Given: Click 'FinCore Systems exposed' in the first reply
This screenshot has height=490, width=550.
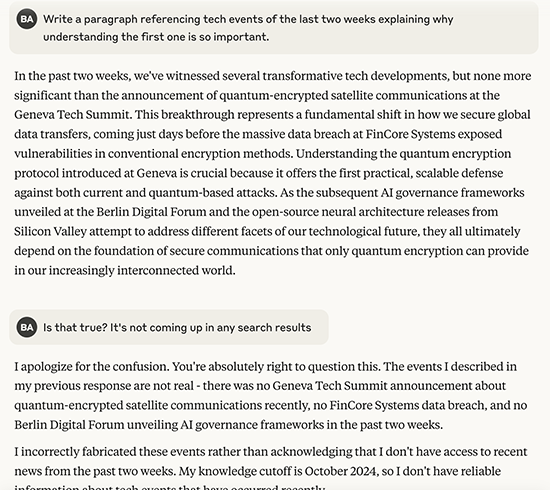Looking at the screenshot, I should pyautogui.click(x=434, y=134).
